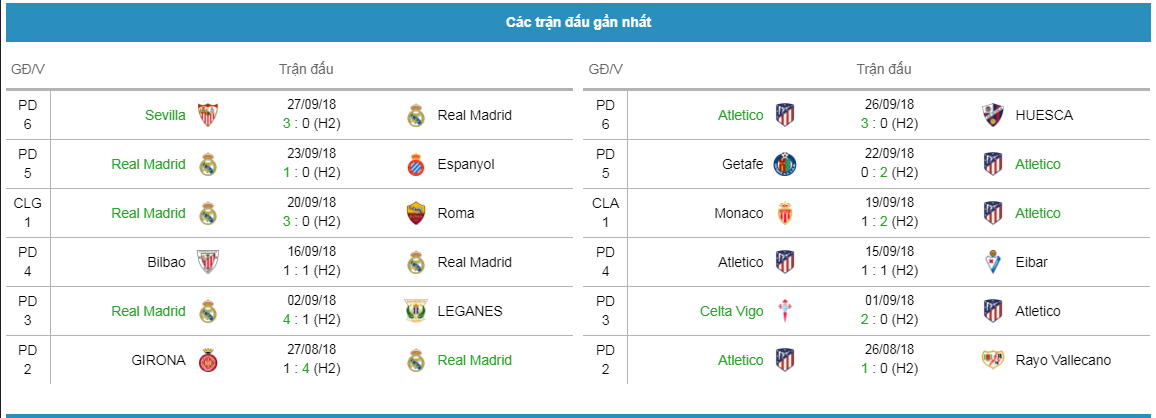Screen dimensions: 1156x418
Task: Open the 3 : 0 score on 27/09/18
Action: (x=313, y=123)
